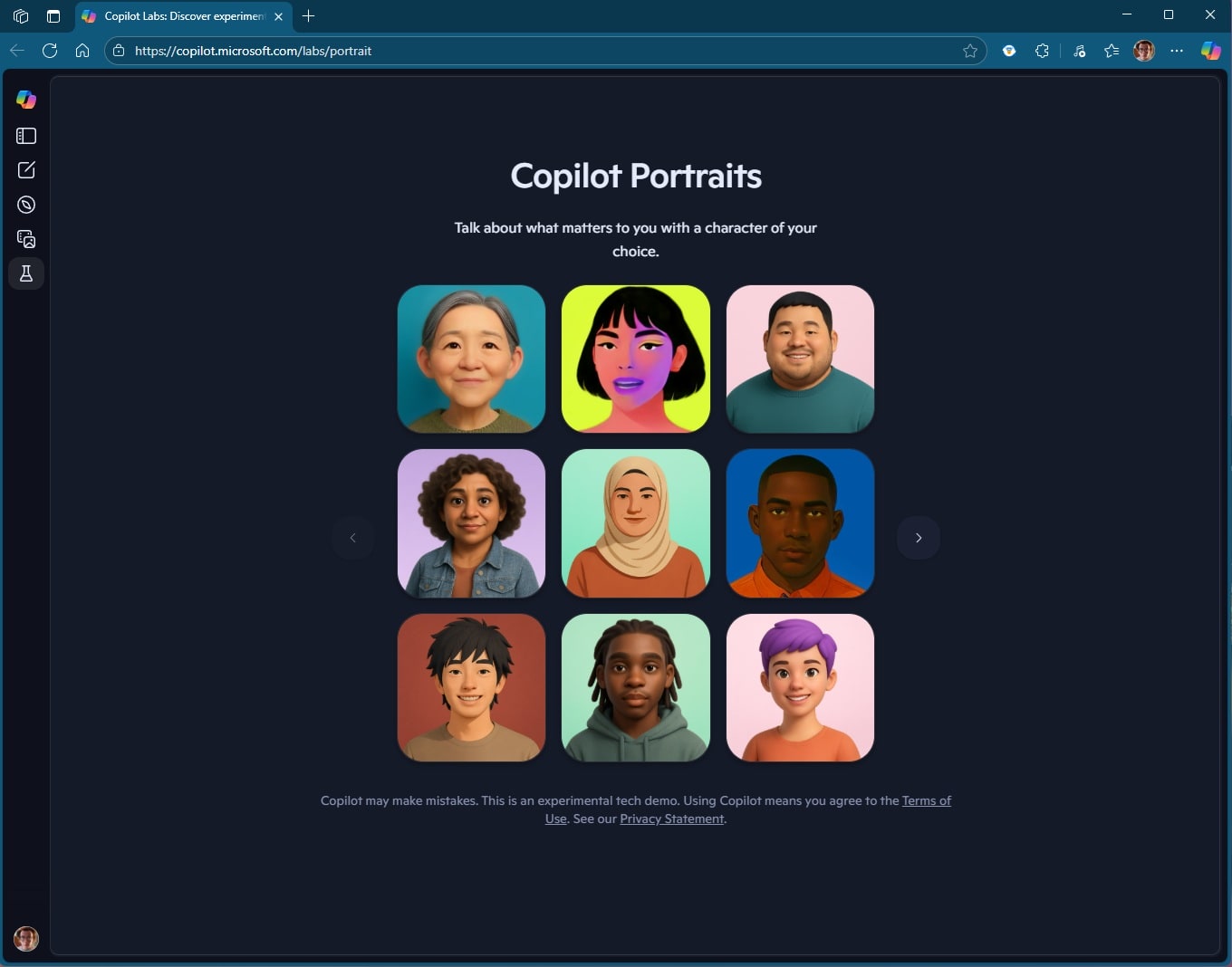The height and width of the screenshot is (967, 1232).
Task: Go to the browser home page
Action: click(82, 51)
